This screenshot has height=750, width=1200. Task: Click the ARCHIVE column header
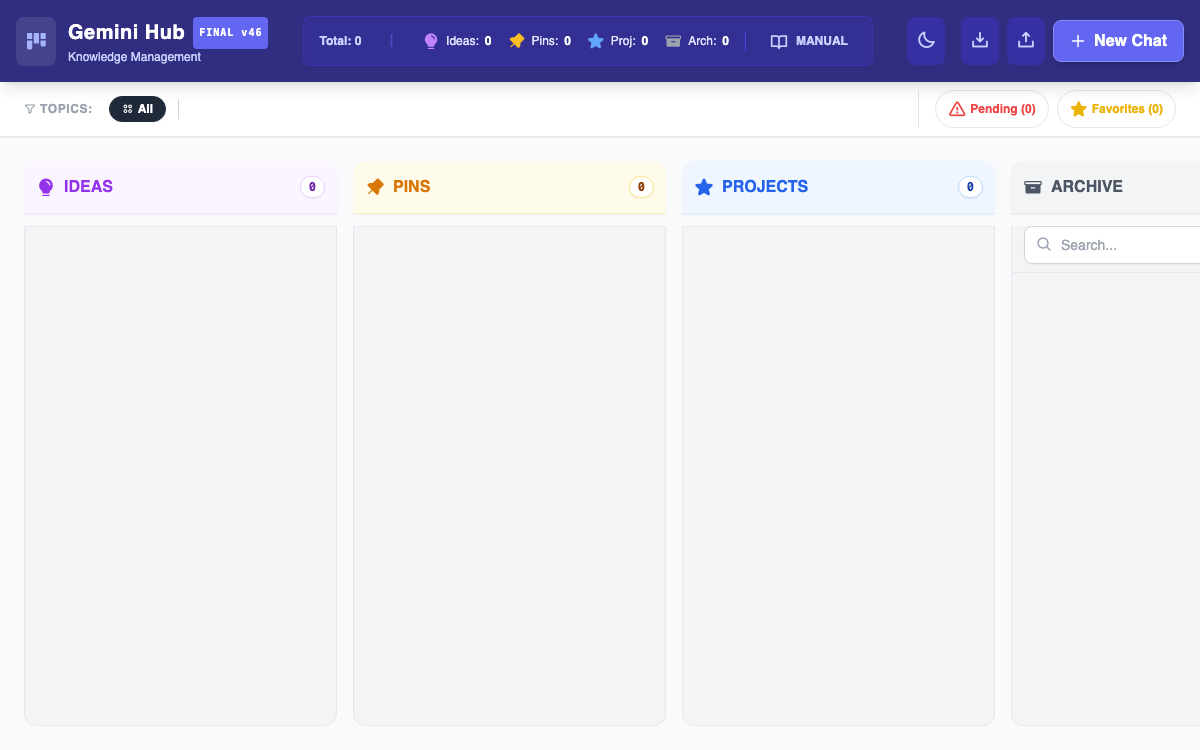click(x=1106, y=187)
